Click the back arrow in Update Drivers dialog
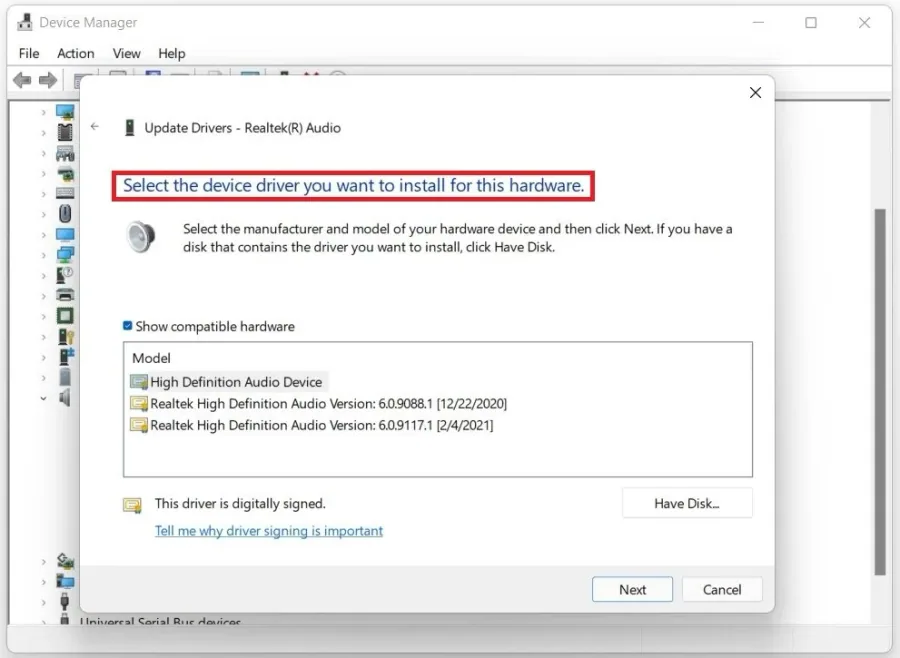 click(95, 127)
